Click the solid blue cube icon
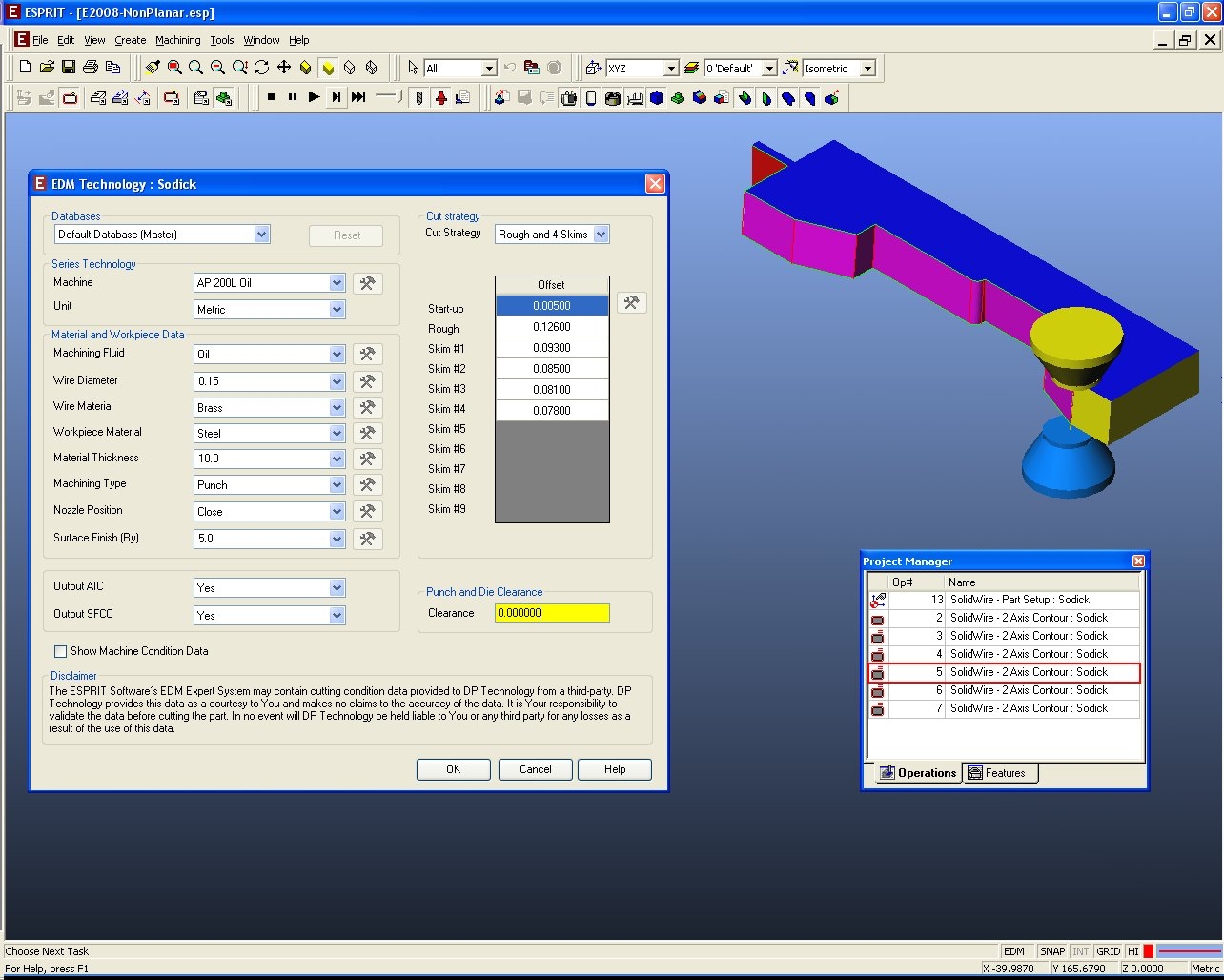Screen dimensions: 1224x980 [657, 97]
